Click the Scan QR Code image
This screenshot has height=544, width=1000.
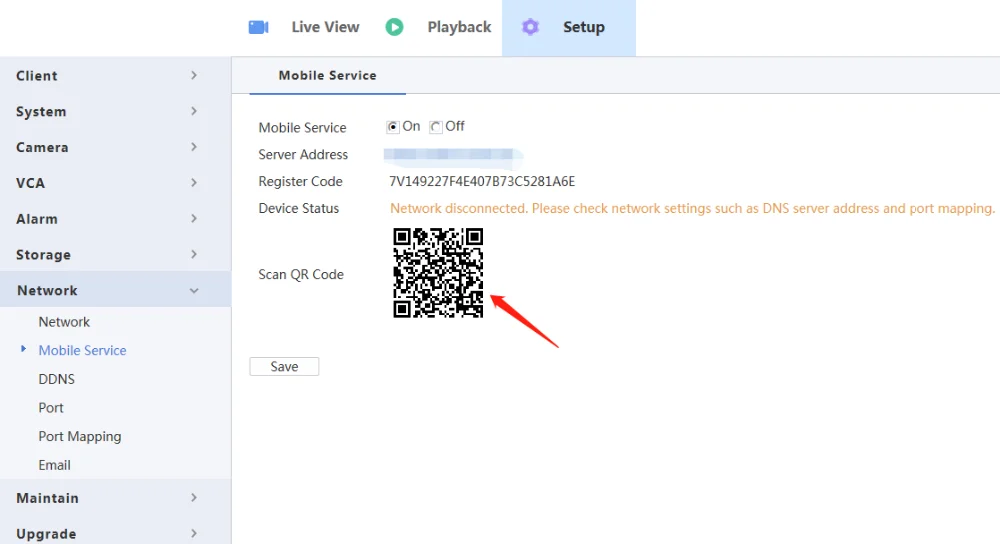[438, 272]
